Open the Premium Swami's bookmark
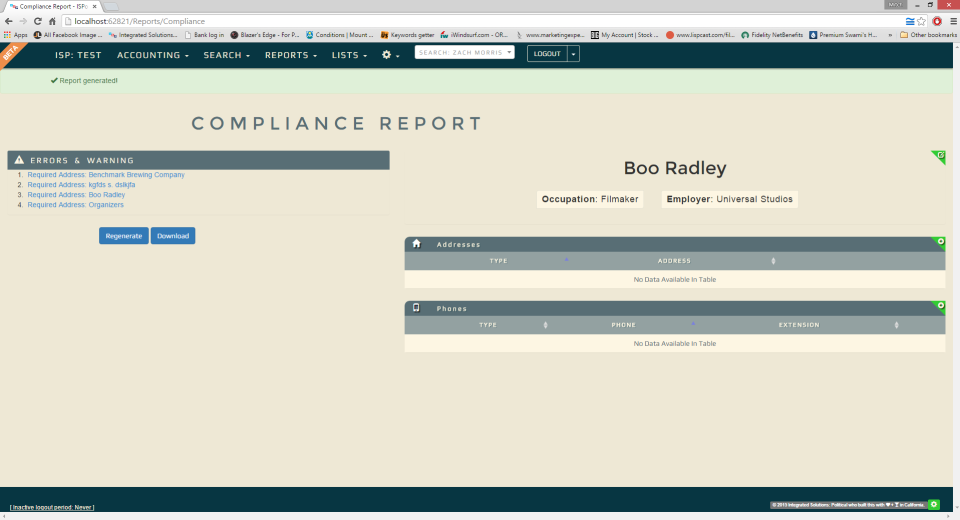960x520 pixels. pos(844,35)
